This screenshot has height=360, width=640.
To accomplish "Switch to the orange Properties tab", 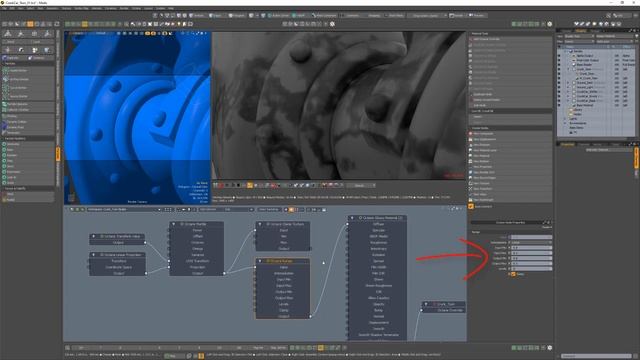I will 567,144.
